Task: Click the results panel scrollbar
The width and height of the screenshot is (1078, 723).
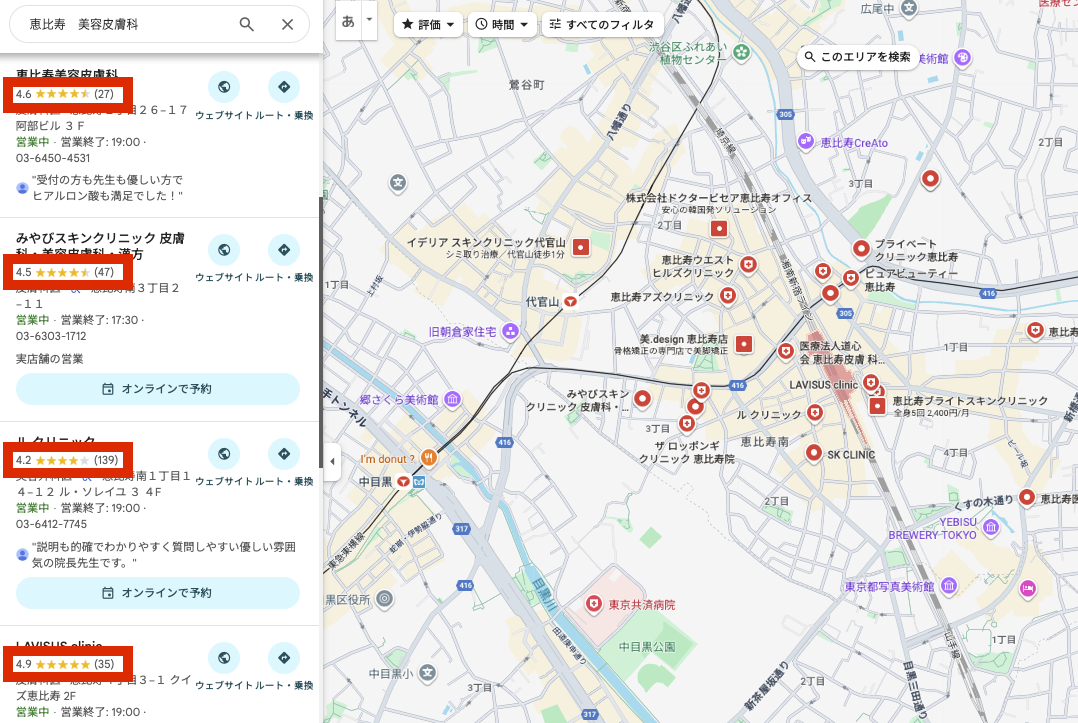Action: point(320,332)
